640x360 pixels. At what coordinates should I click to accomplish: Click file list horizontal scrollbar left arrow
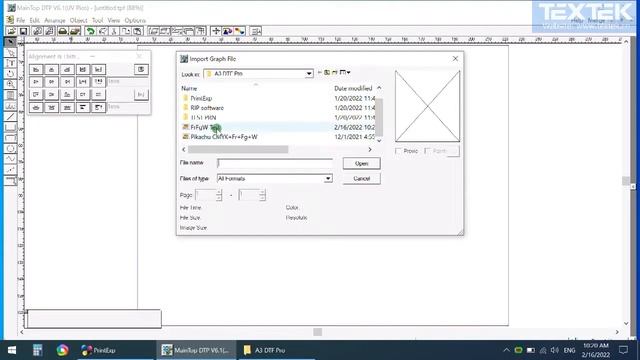(184, 150)
